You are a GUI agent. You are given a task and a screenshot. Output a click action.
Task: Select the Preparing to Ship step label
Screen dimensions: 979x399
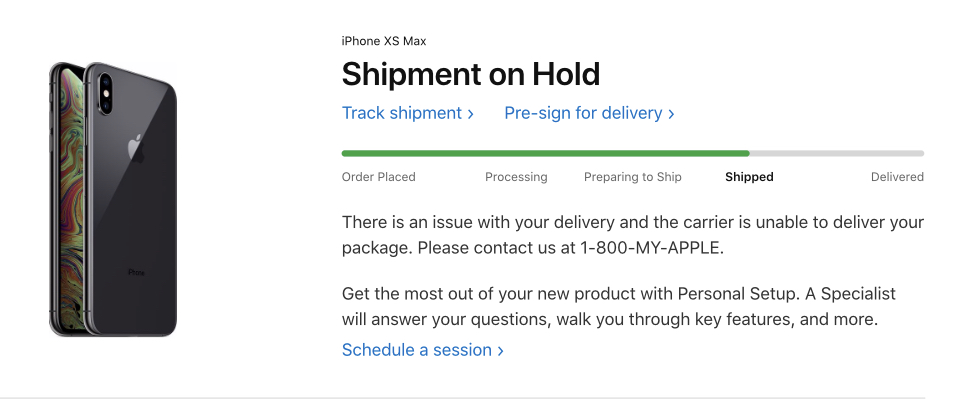click(632, 177)
